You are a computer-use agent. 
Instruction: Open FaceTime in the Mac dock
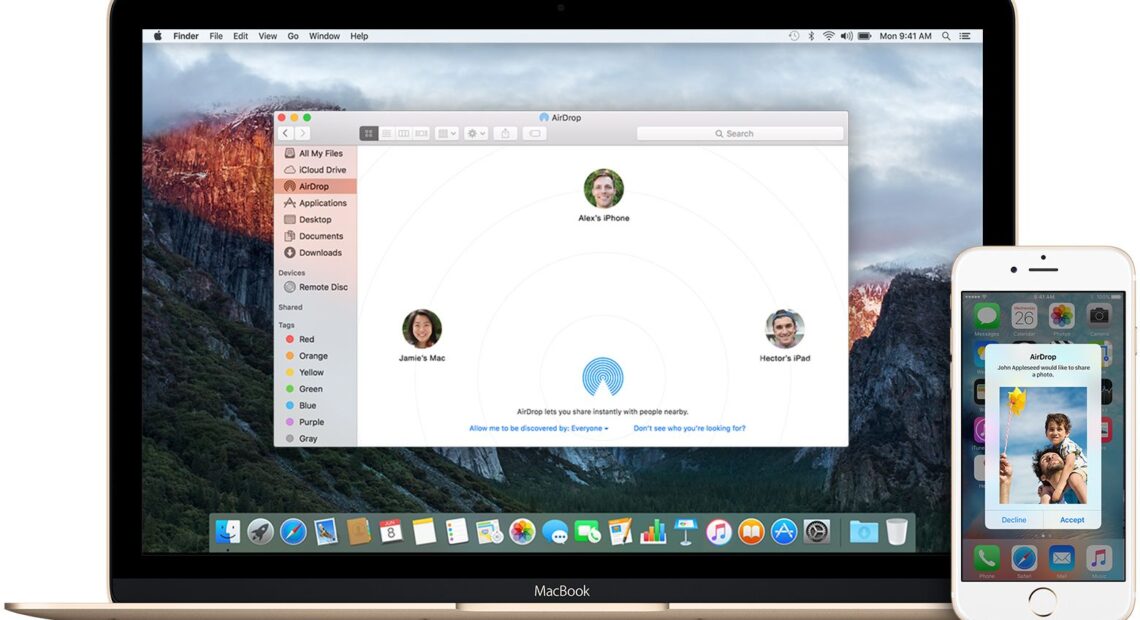587,532
